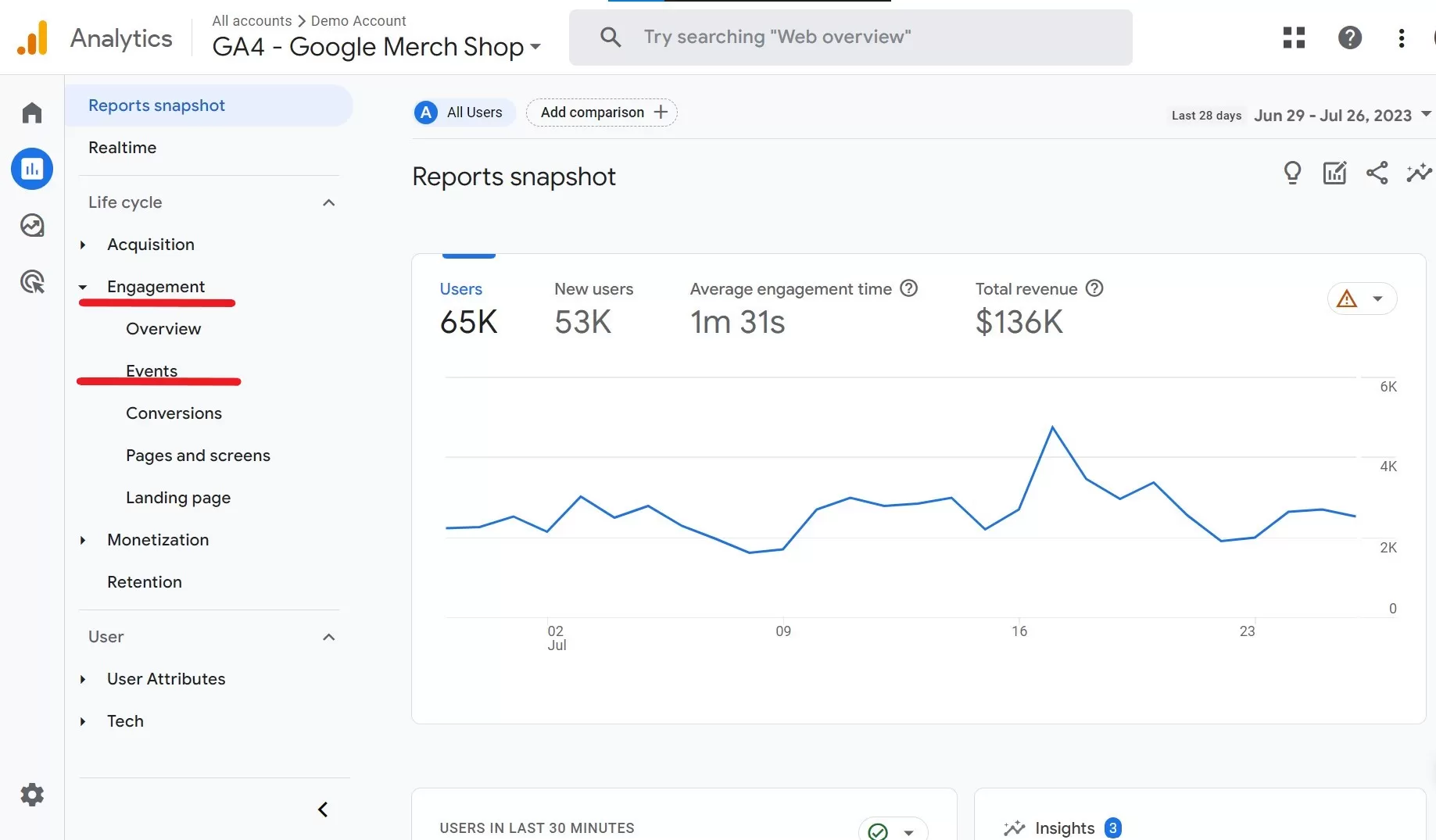Select the Average engagement time metric tab

coord(804,309)
